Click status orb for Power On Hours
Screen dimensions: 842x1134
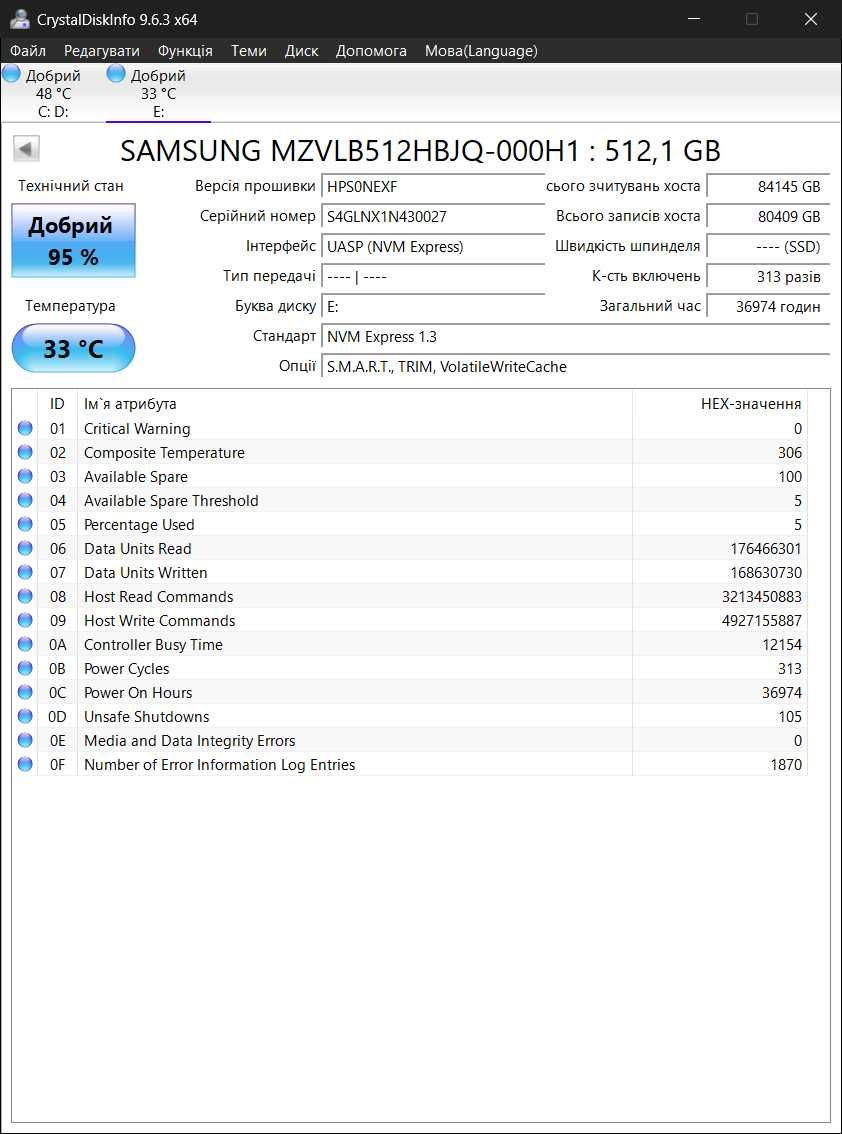[x=25, y=692]
